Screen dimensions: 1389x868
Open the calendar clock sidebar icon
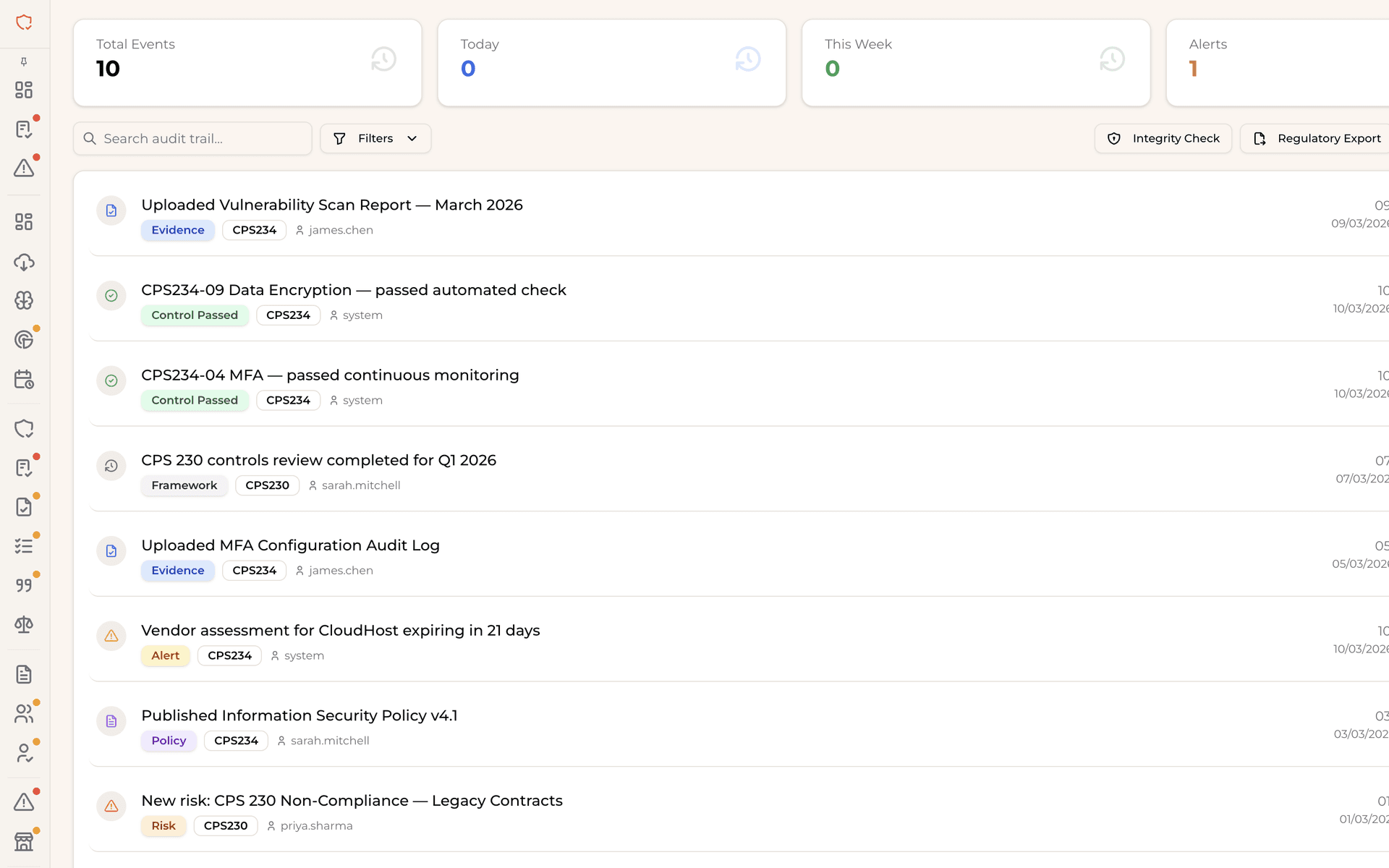(x=24, y=379)
